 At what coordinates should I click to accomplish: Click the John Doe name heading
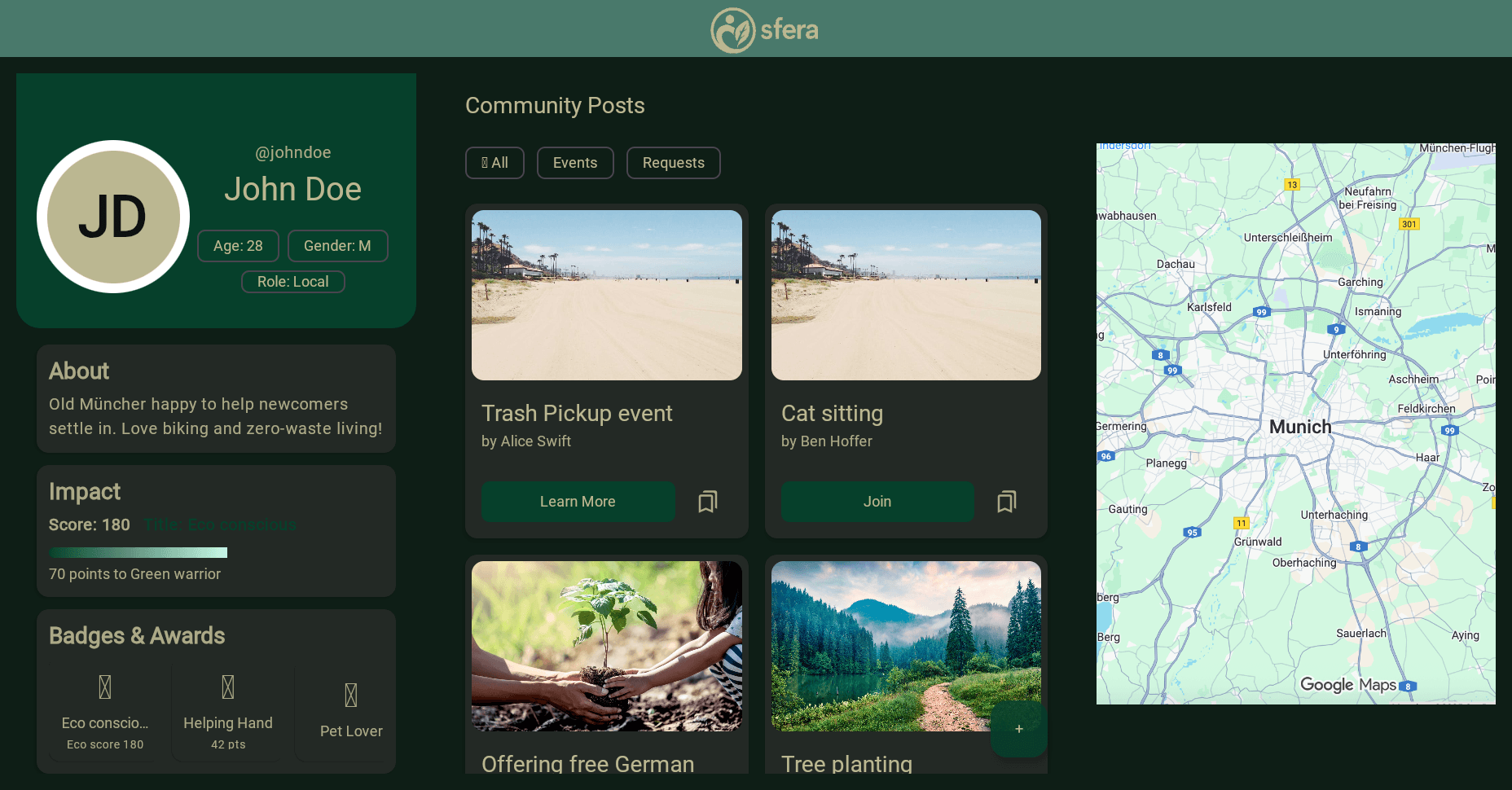click(x=293, y=189)
